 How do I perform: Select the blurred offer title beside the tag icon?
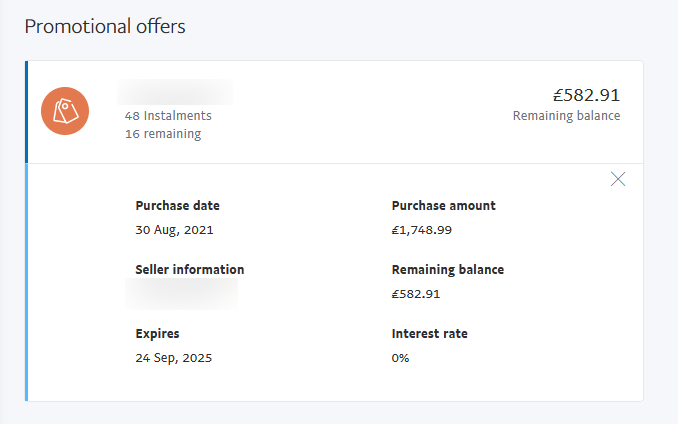pyautogui.click(x=175, y=93)
